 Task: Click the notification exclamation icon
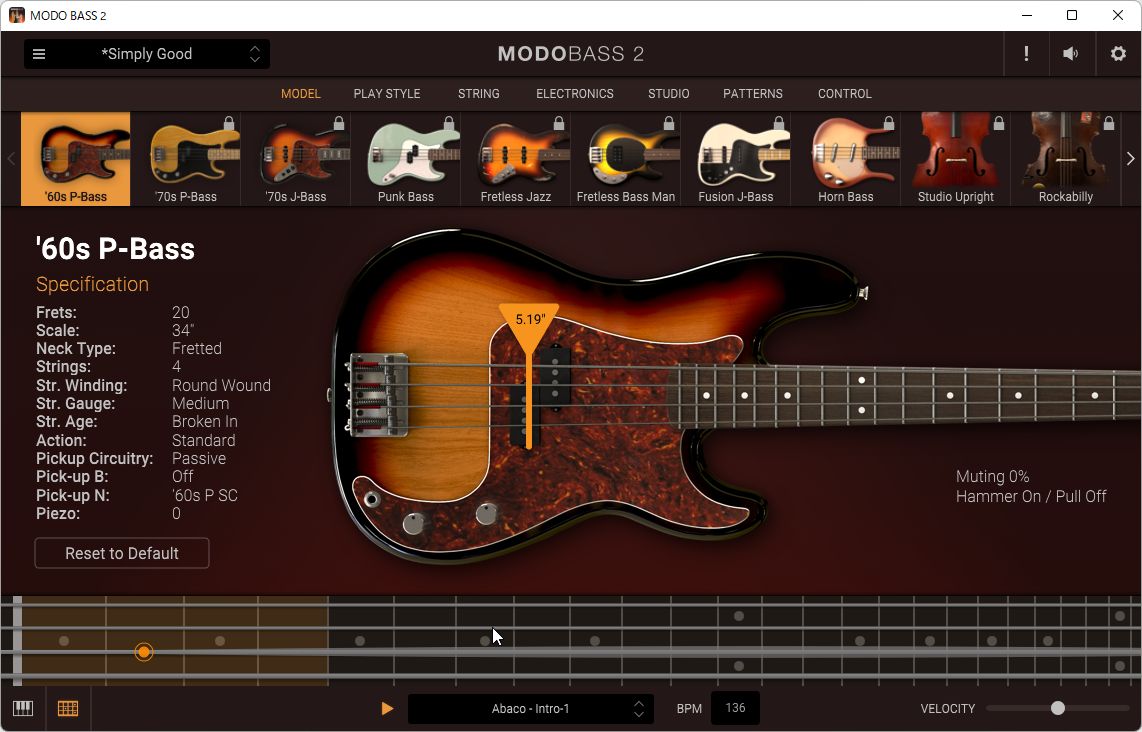[x=1026, y=53]
